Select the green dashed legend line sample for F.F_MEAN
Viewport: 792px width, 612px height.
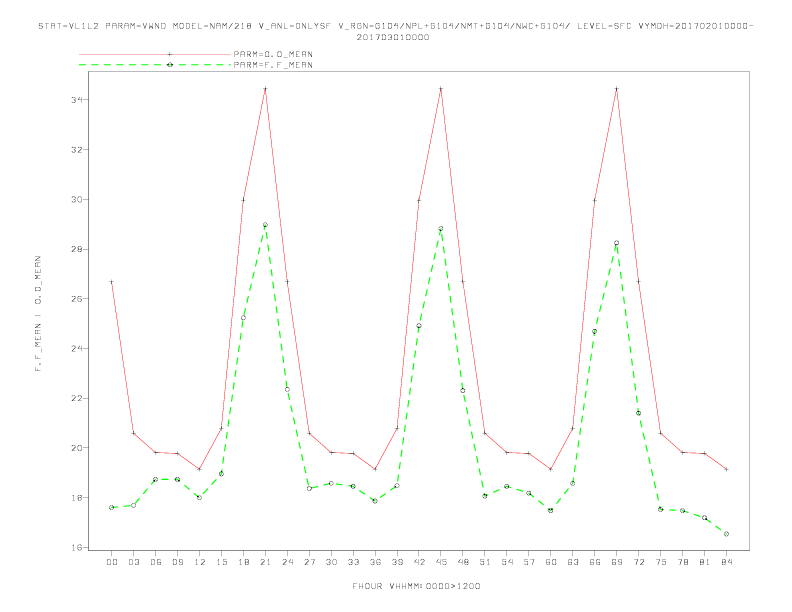point(155,65)
